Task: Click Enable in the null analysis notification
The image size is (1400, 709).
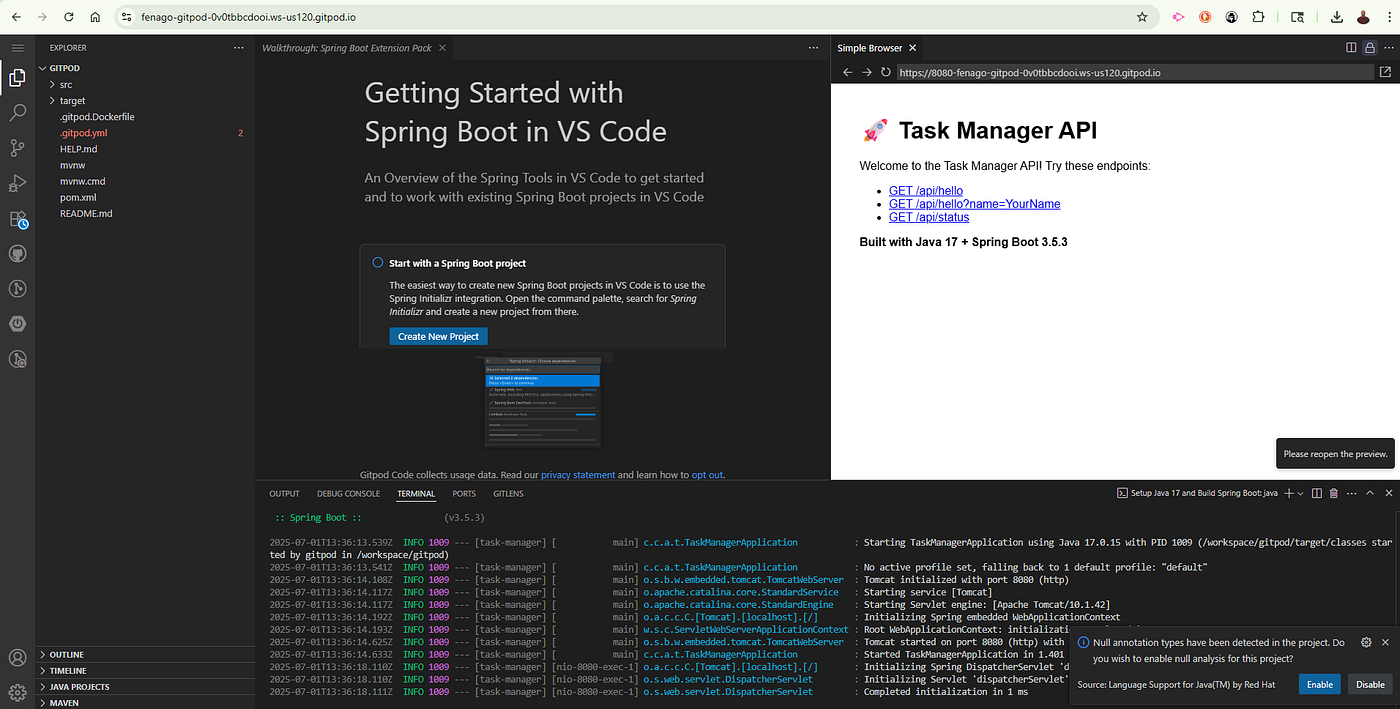Action: click(x=1320, y=684)
